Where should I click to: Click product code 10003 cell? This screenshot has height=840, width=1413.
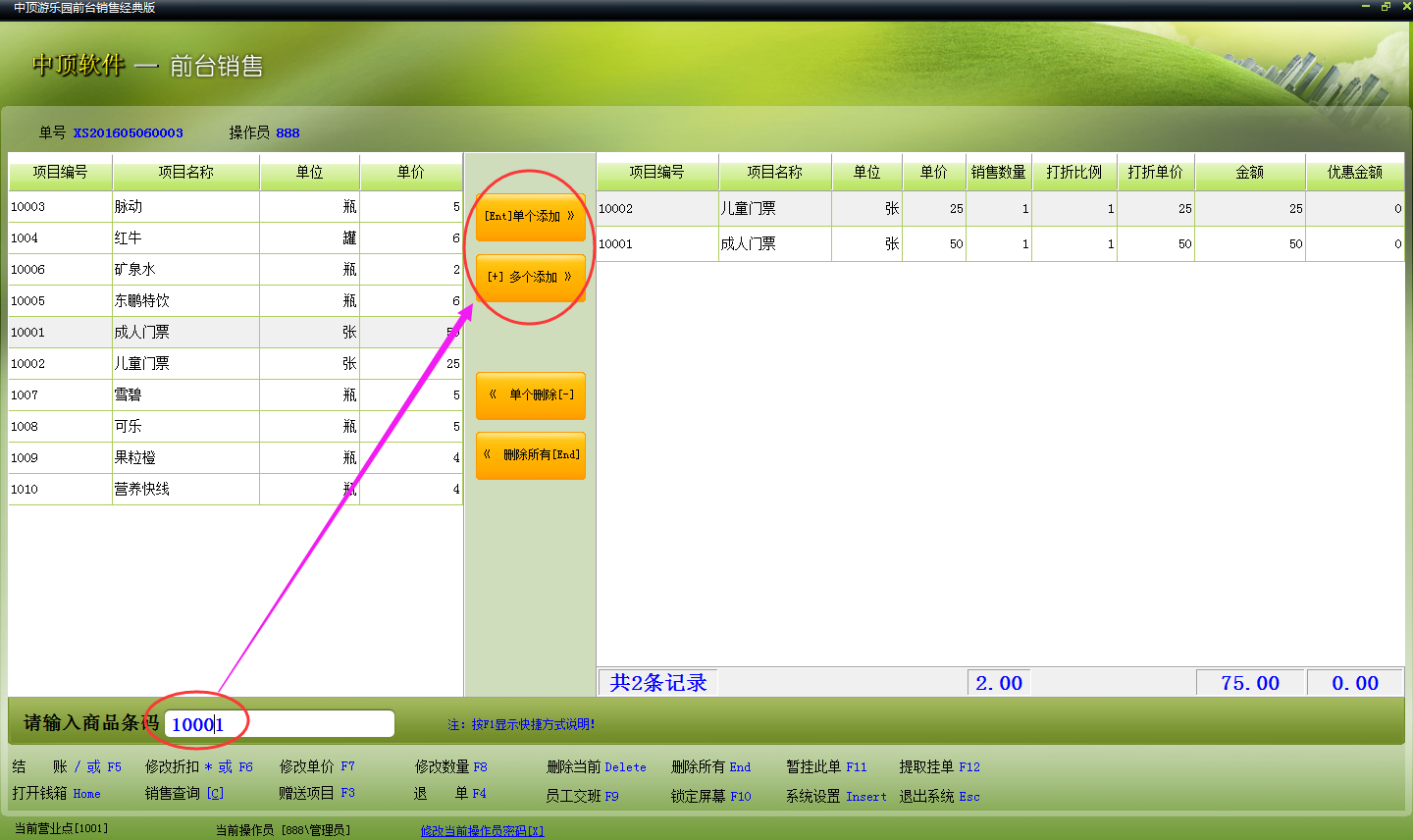pos(60,206)
